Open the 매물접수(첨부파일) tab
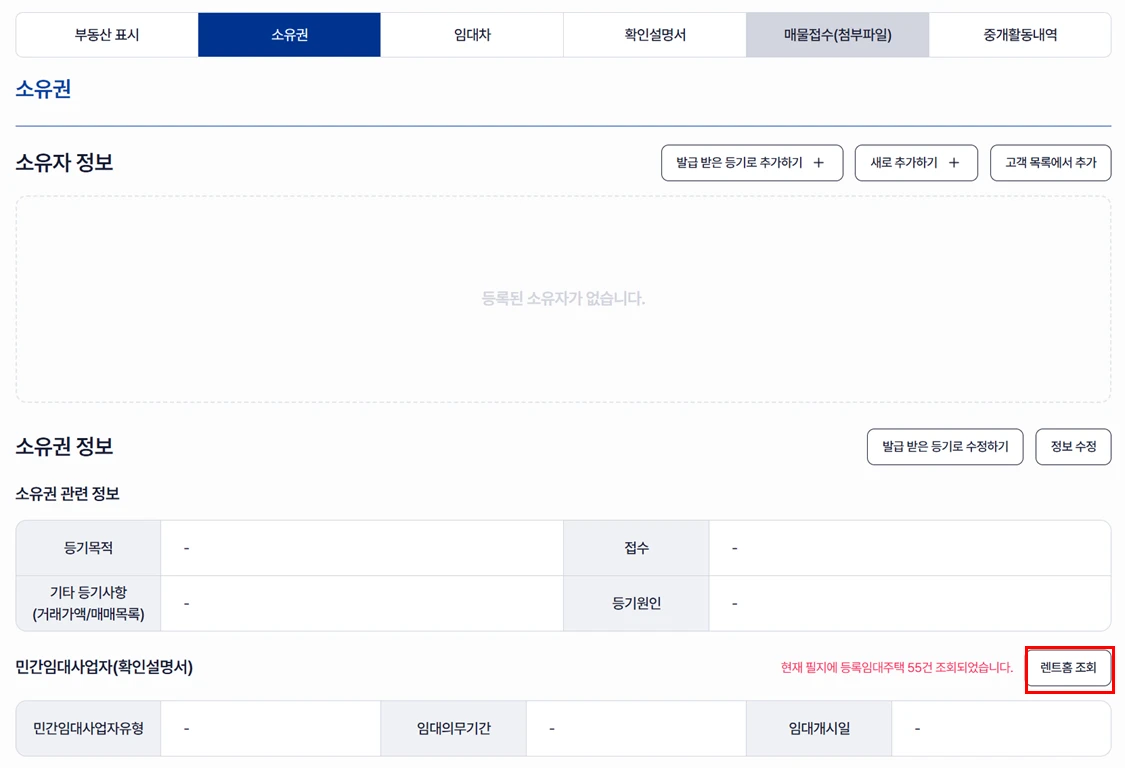The height and width of the screenshot is (768, 1125). point(837,35)
